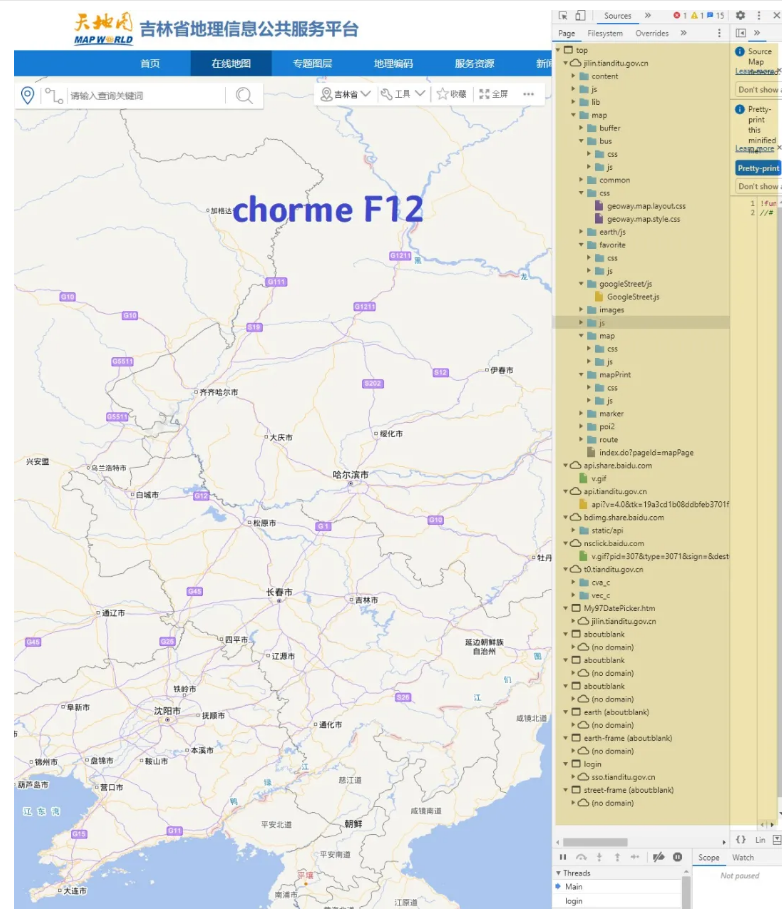Open DevTools settings gear
Image resolution: width=782 pixels, height=912 pixels.
[740, 15]
